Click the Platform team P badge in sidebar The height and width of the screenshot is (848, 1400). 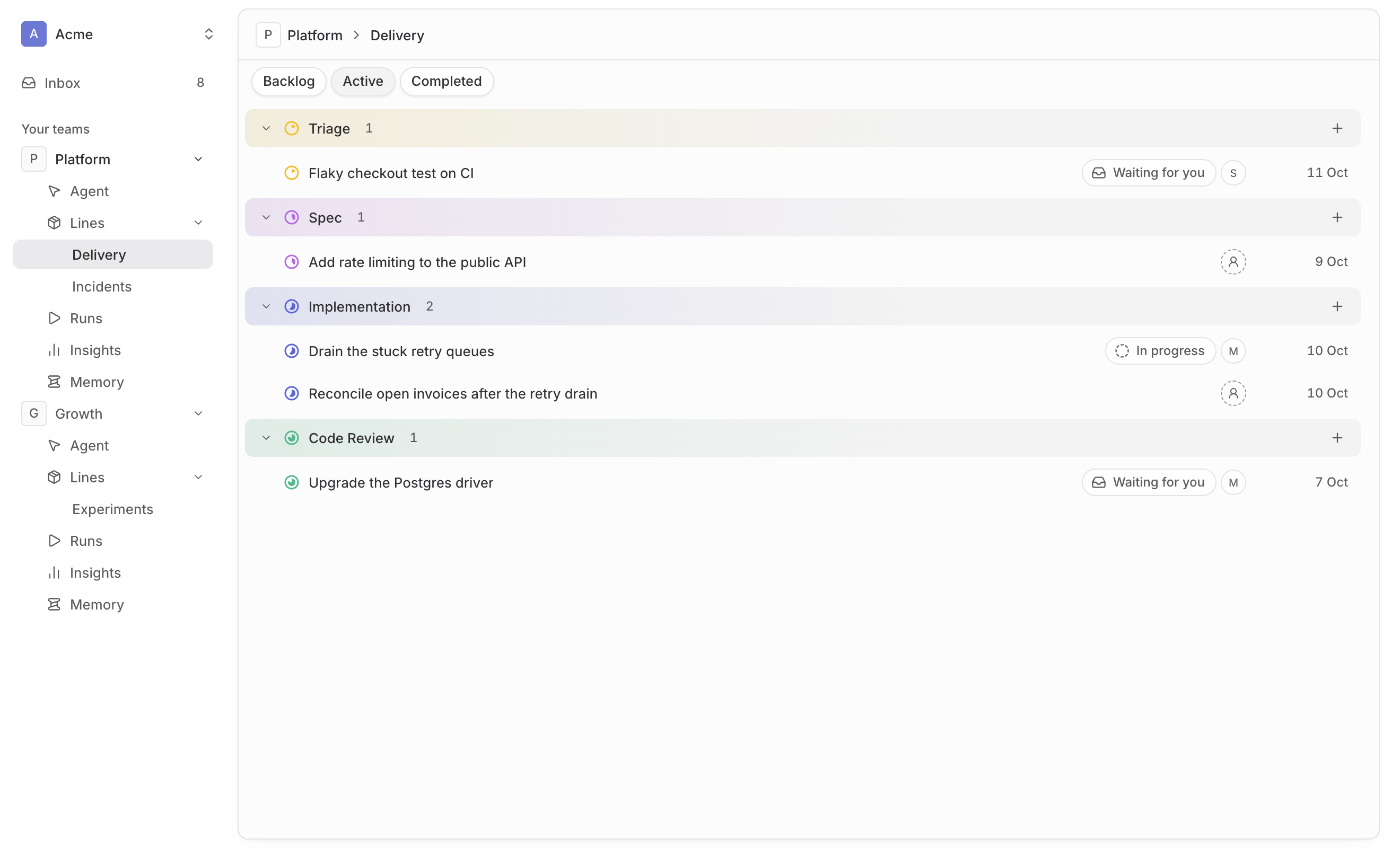point(34,159)
